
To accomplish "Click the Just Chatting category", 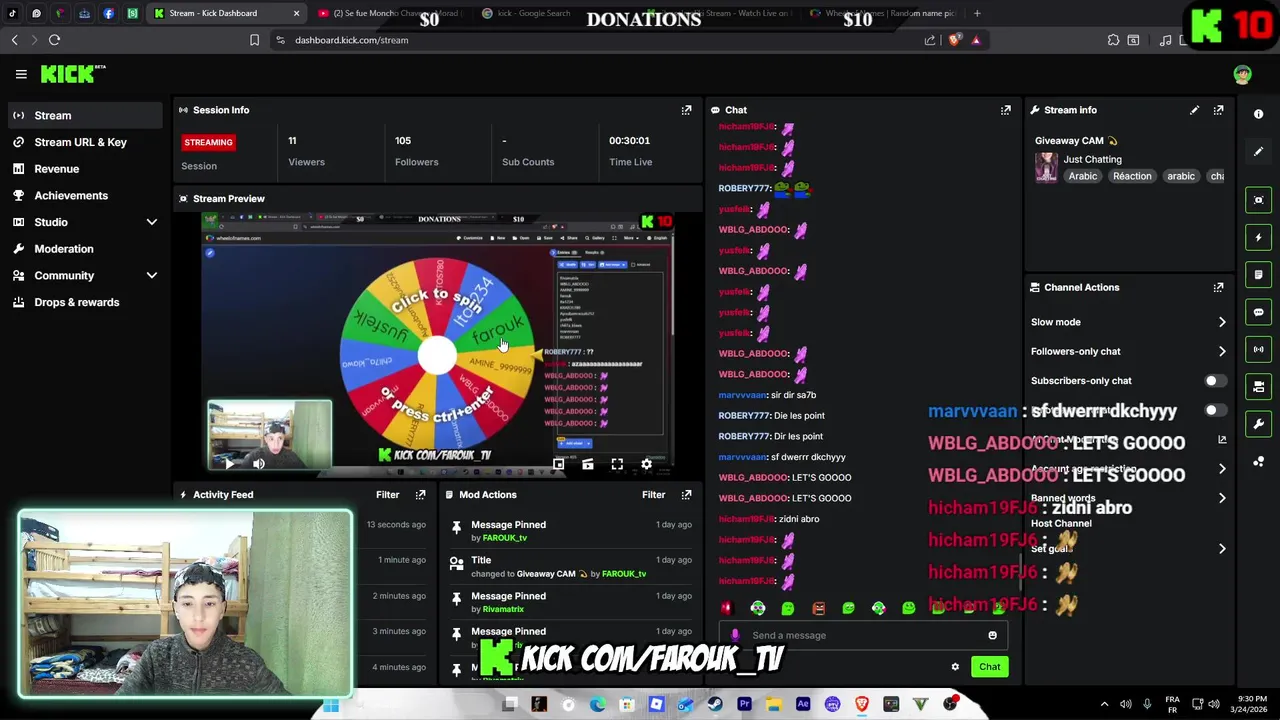I will pos(1092,159).
